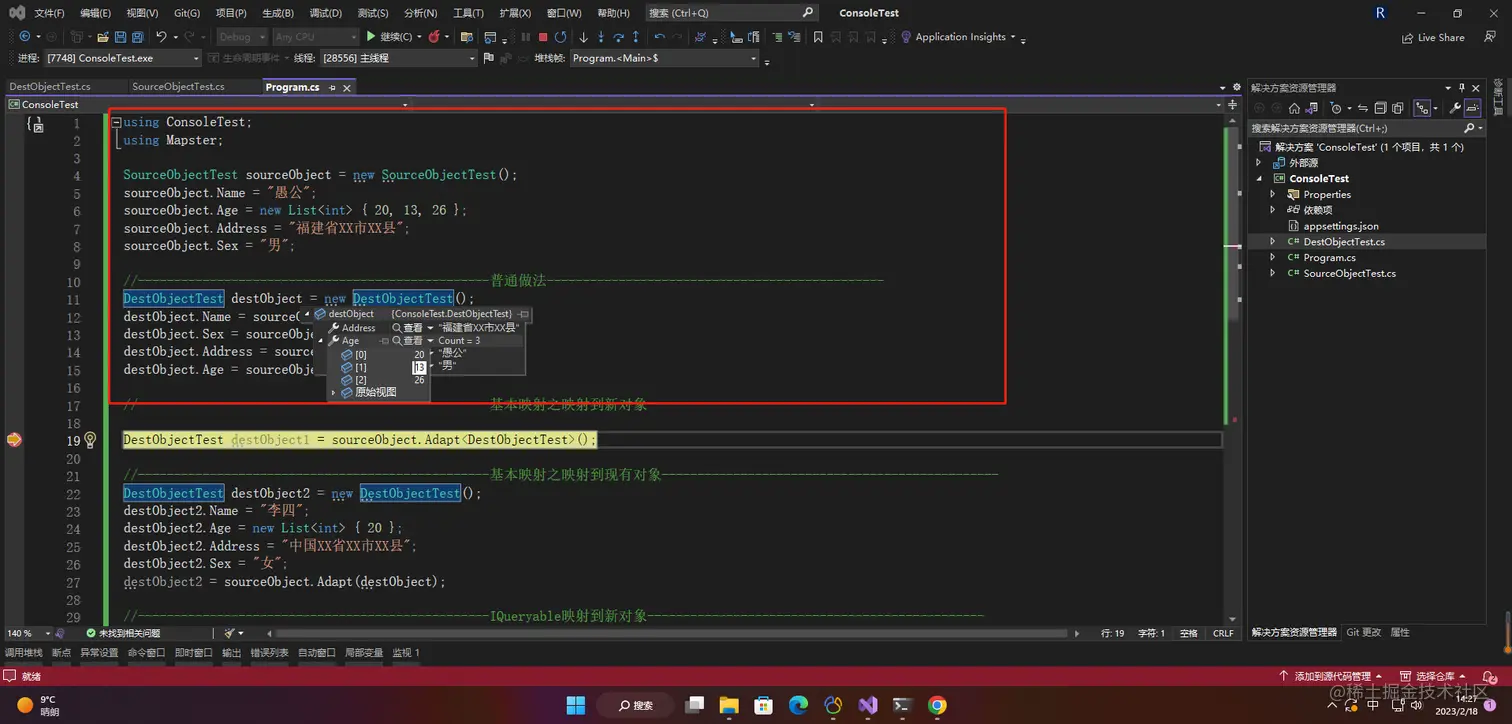
Task: Click the green Continue debugging play icon
Action: point(370,36)
